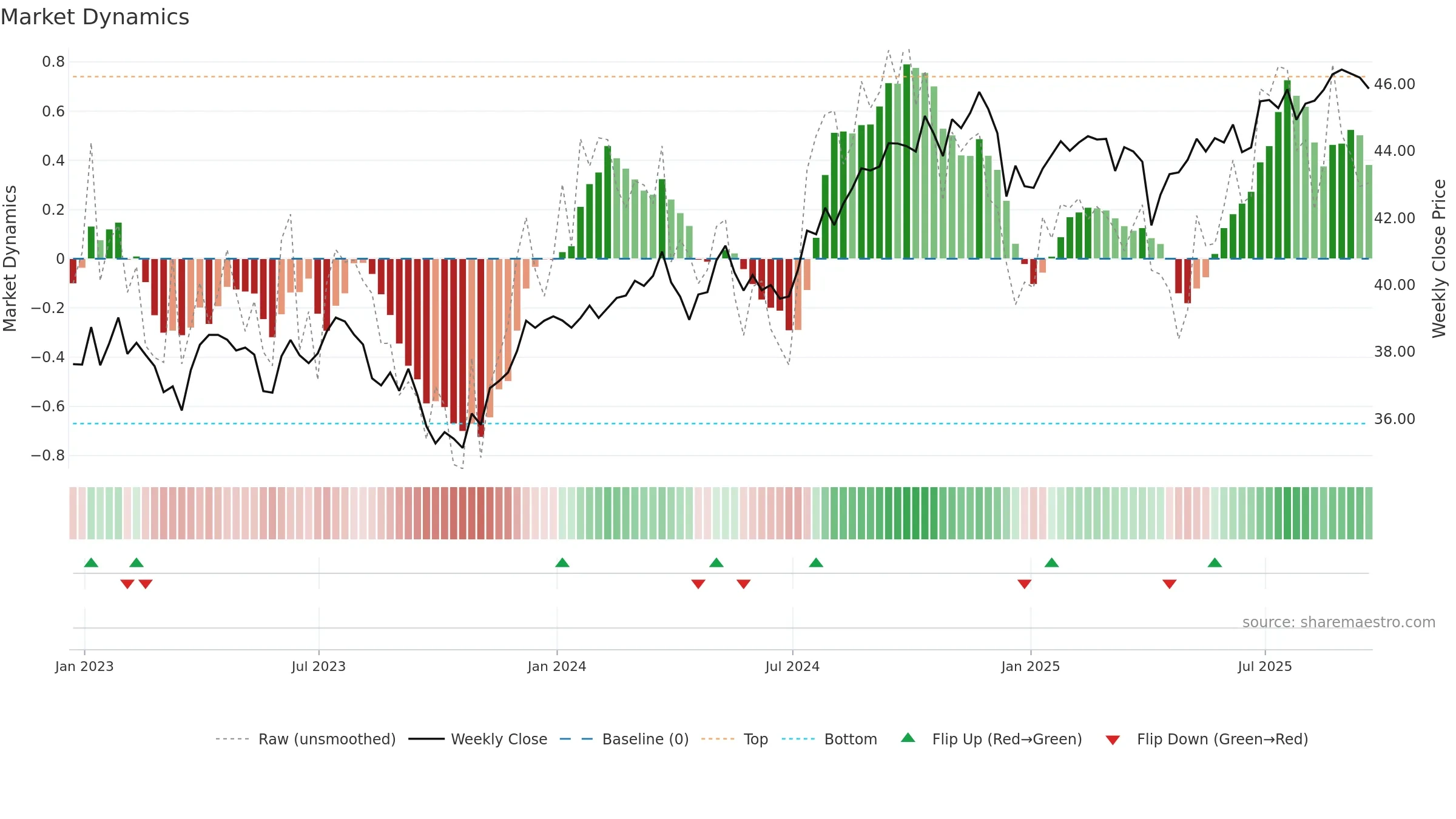Toggle the Top legend entry
Screen dimensions: 1456x819
[734, 739]
